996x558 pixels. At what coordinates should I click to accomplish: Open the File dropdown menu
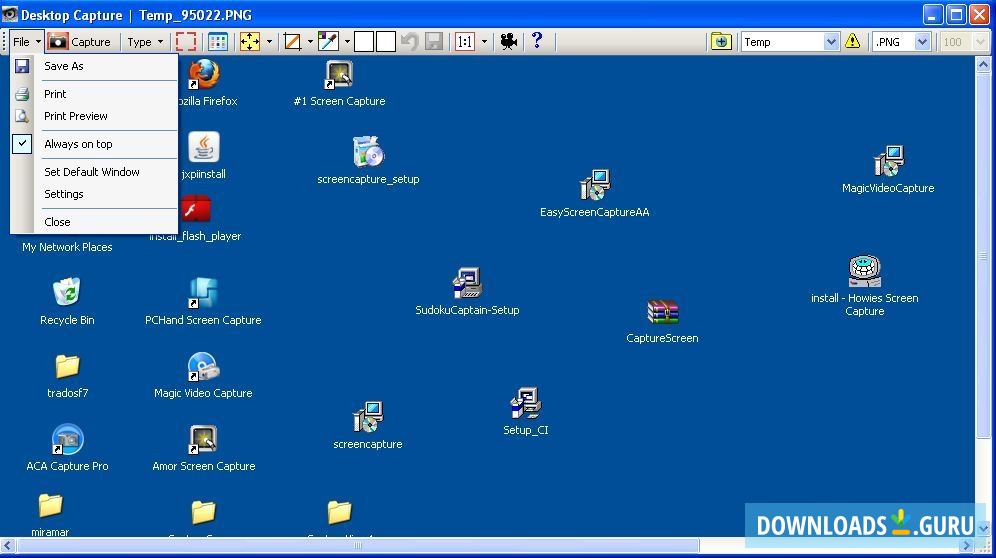click(x=27, y=42)
